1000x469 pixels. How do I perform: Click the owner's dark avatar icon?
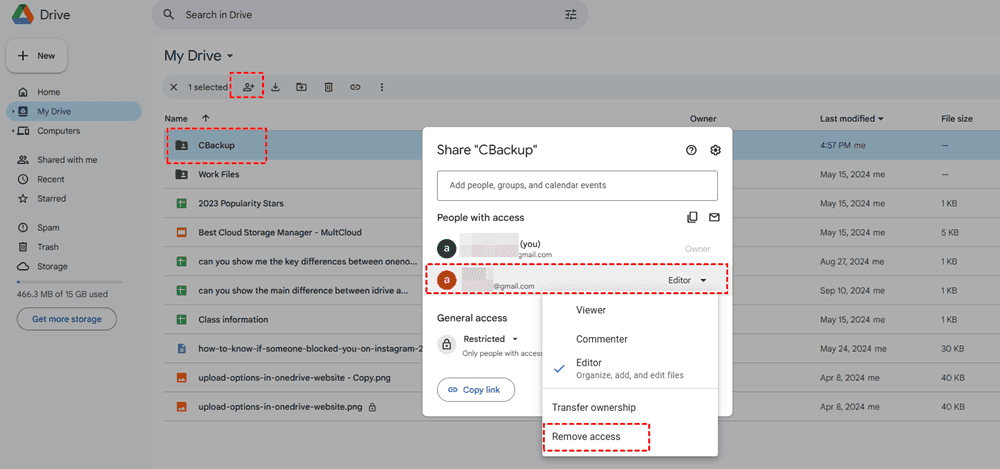tap(446, 248)
